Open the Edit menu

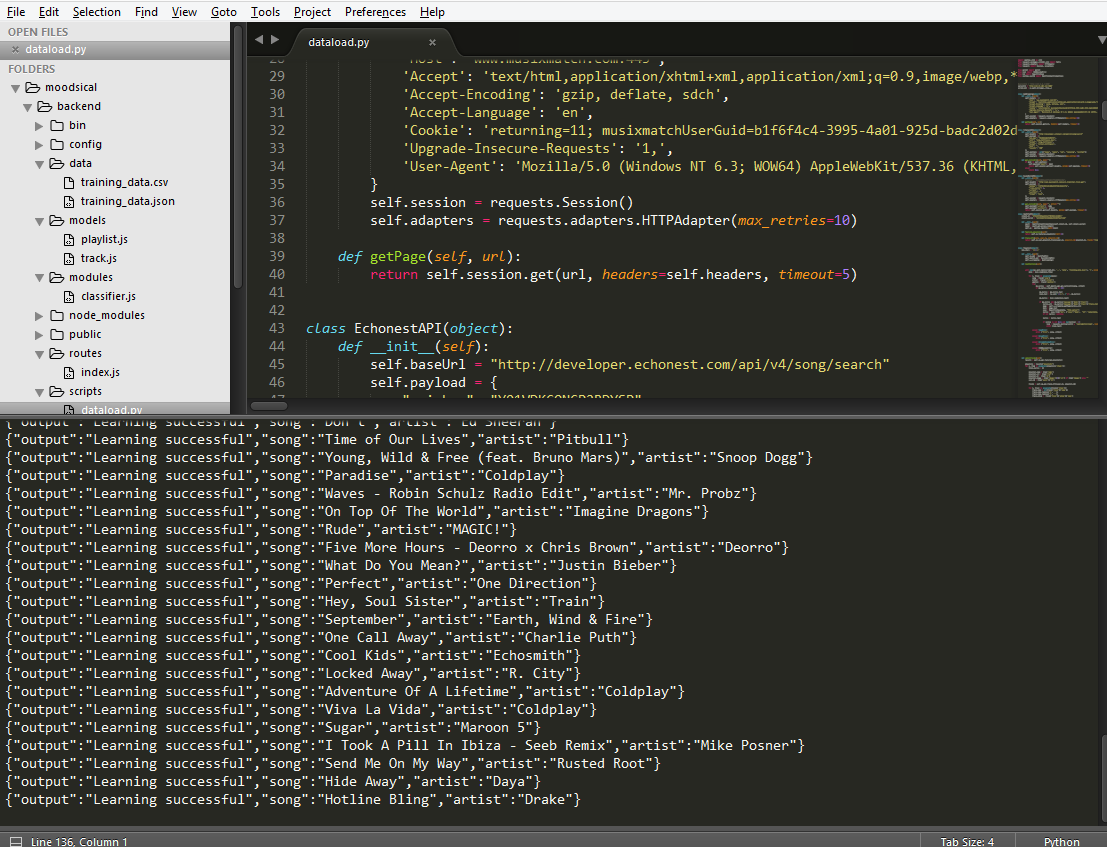(x=49, y=12)
